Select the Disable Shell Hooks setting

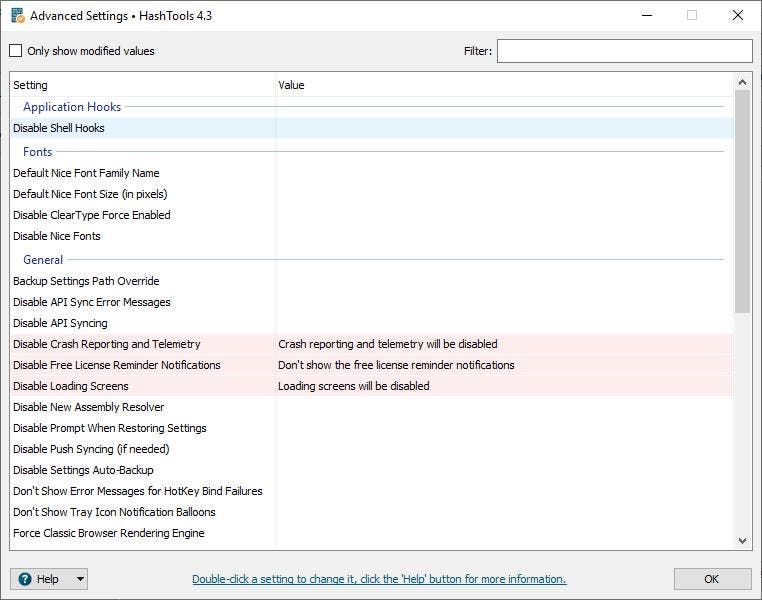pos(372,128)
